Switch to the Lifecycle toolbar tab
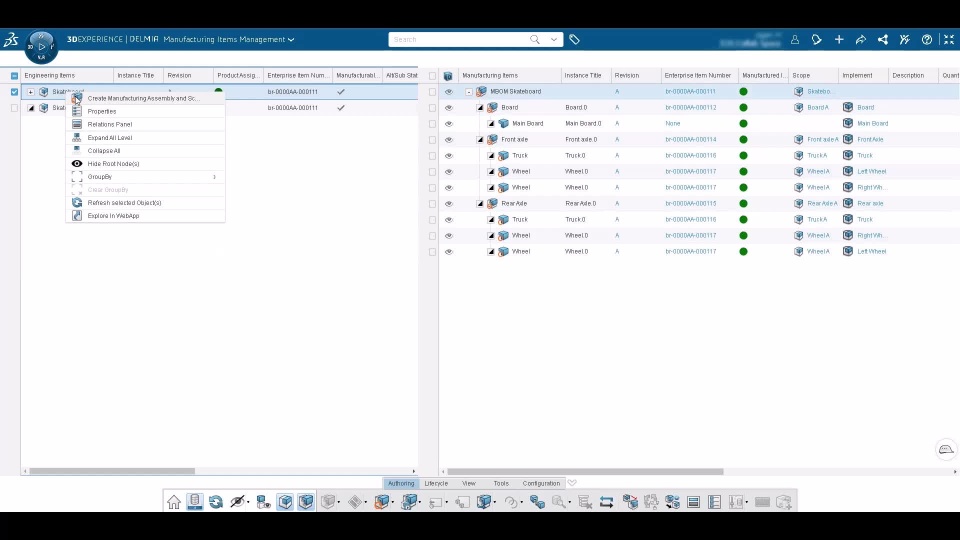The width and height of the screenshot is (960, 540). coord(437,483)
